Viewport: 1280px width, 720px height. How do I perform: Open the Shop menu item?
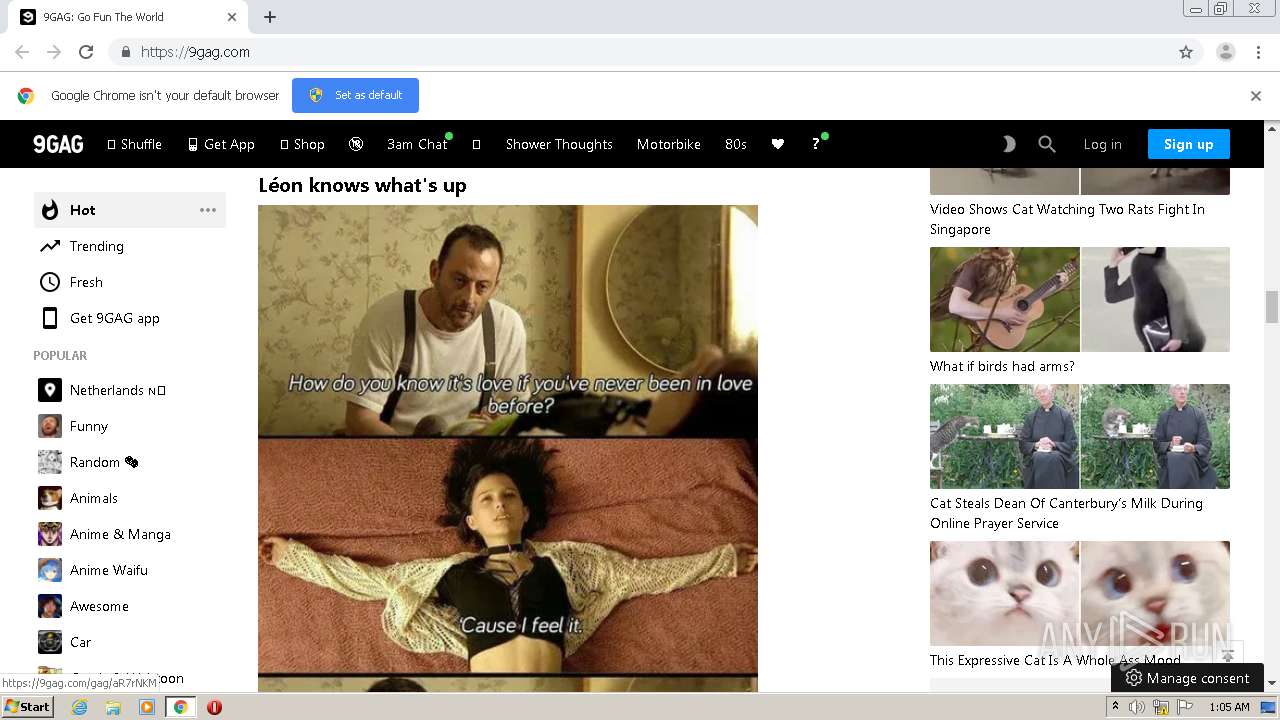302,144
